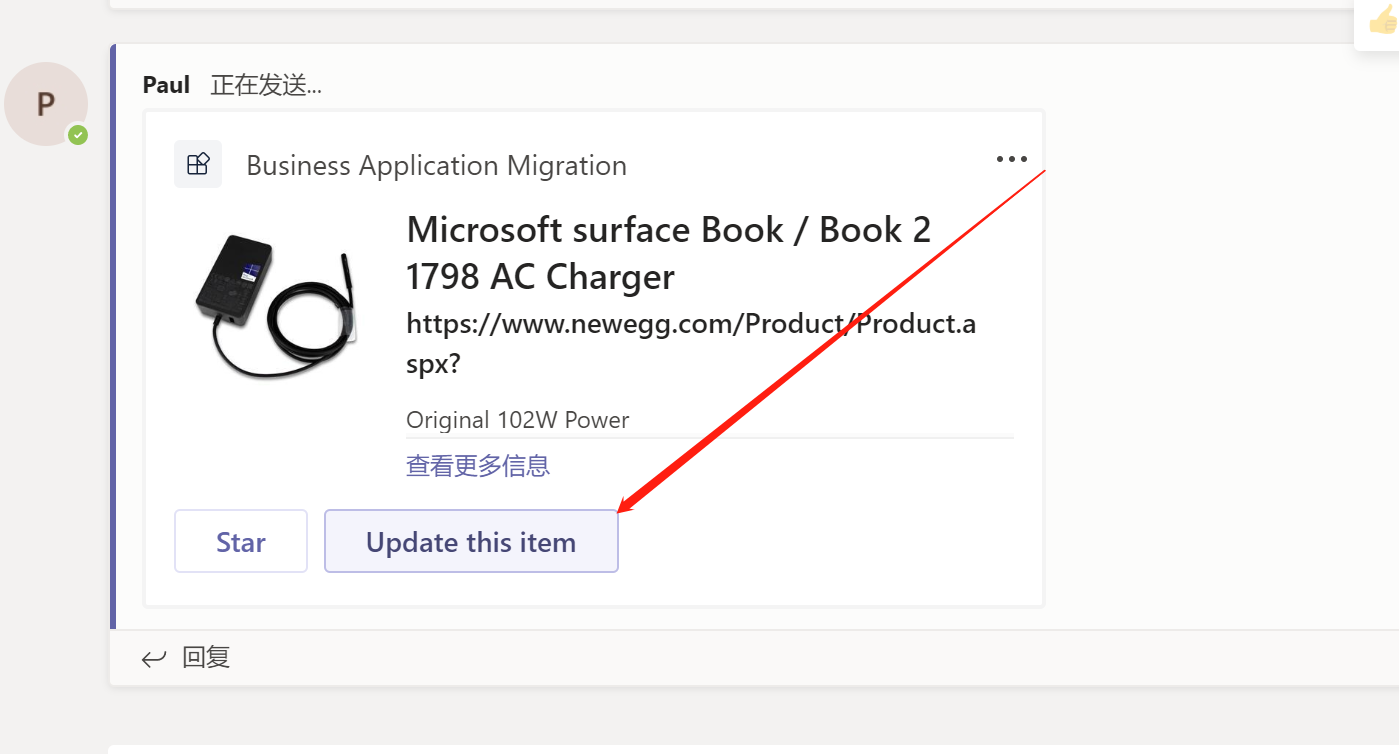This screenshot has height=754, width=1399.
Task: Click the Business Application Migration app icon
Action: point(198,164)
